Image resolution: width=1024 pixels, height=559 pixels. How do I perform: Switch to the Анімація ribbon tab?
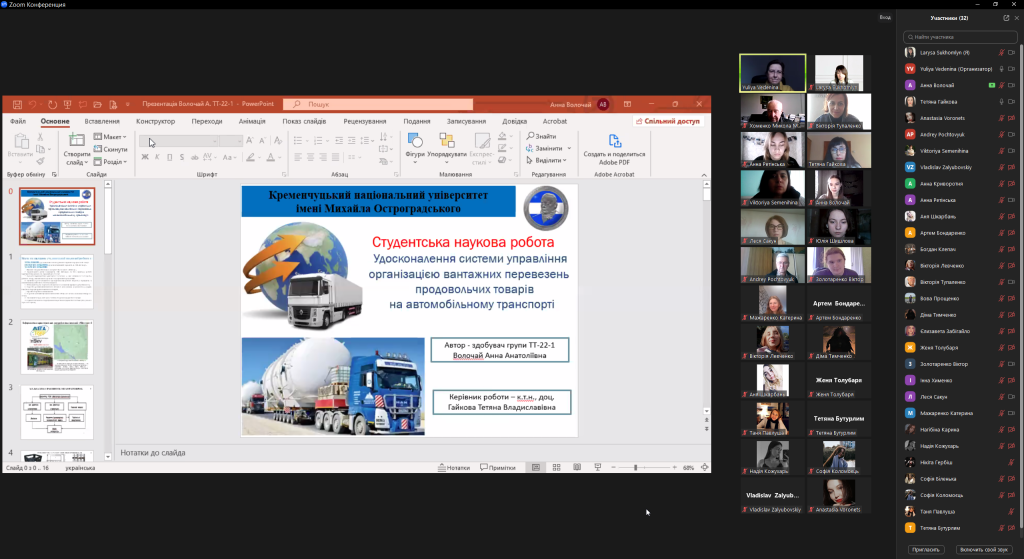pyautogui.click(x=252, y=121)
